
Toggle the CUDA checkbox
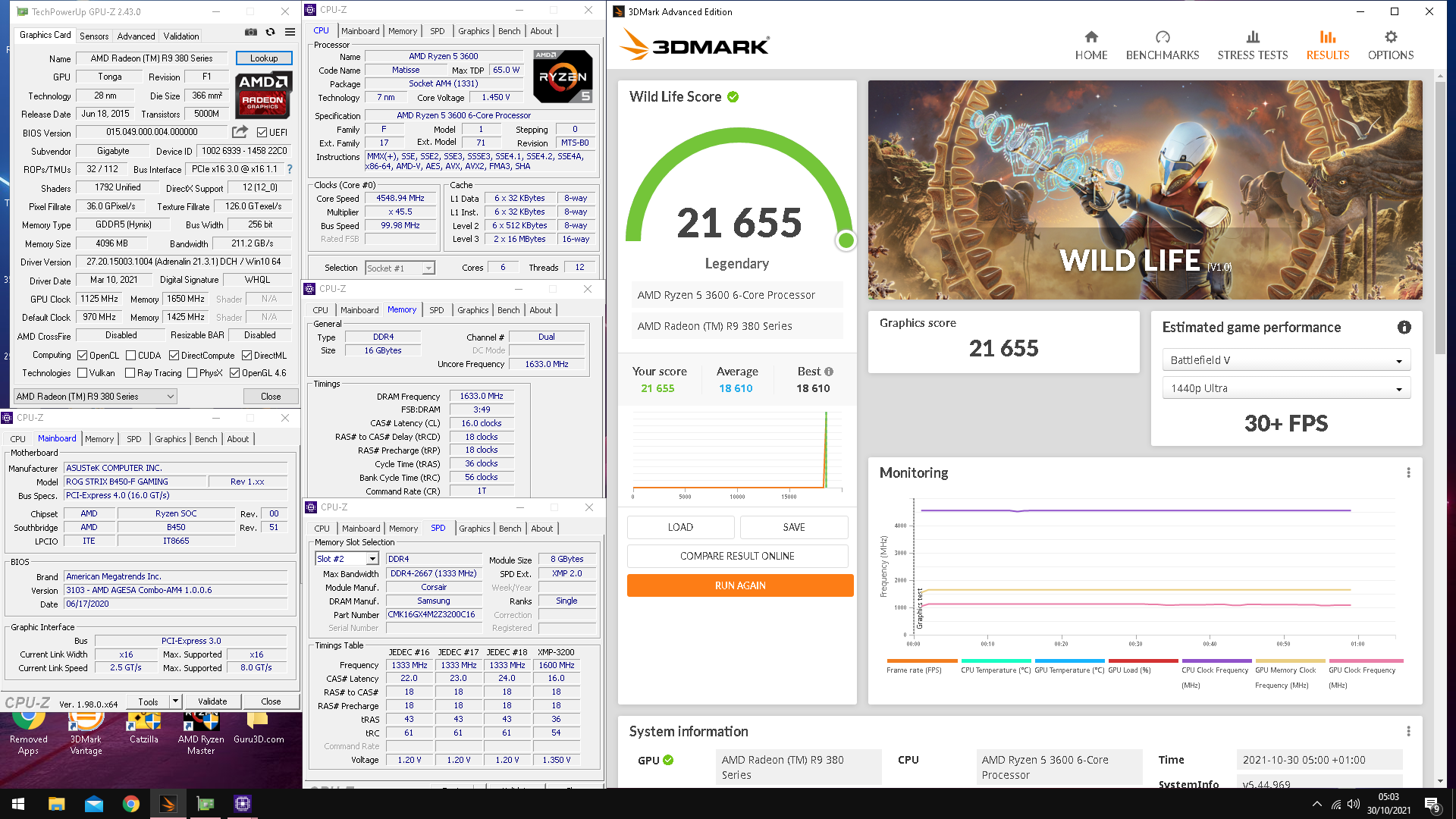(131, 356)
